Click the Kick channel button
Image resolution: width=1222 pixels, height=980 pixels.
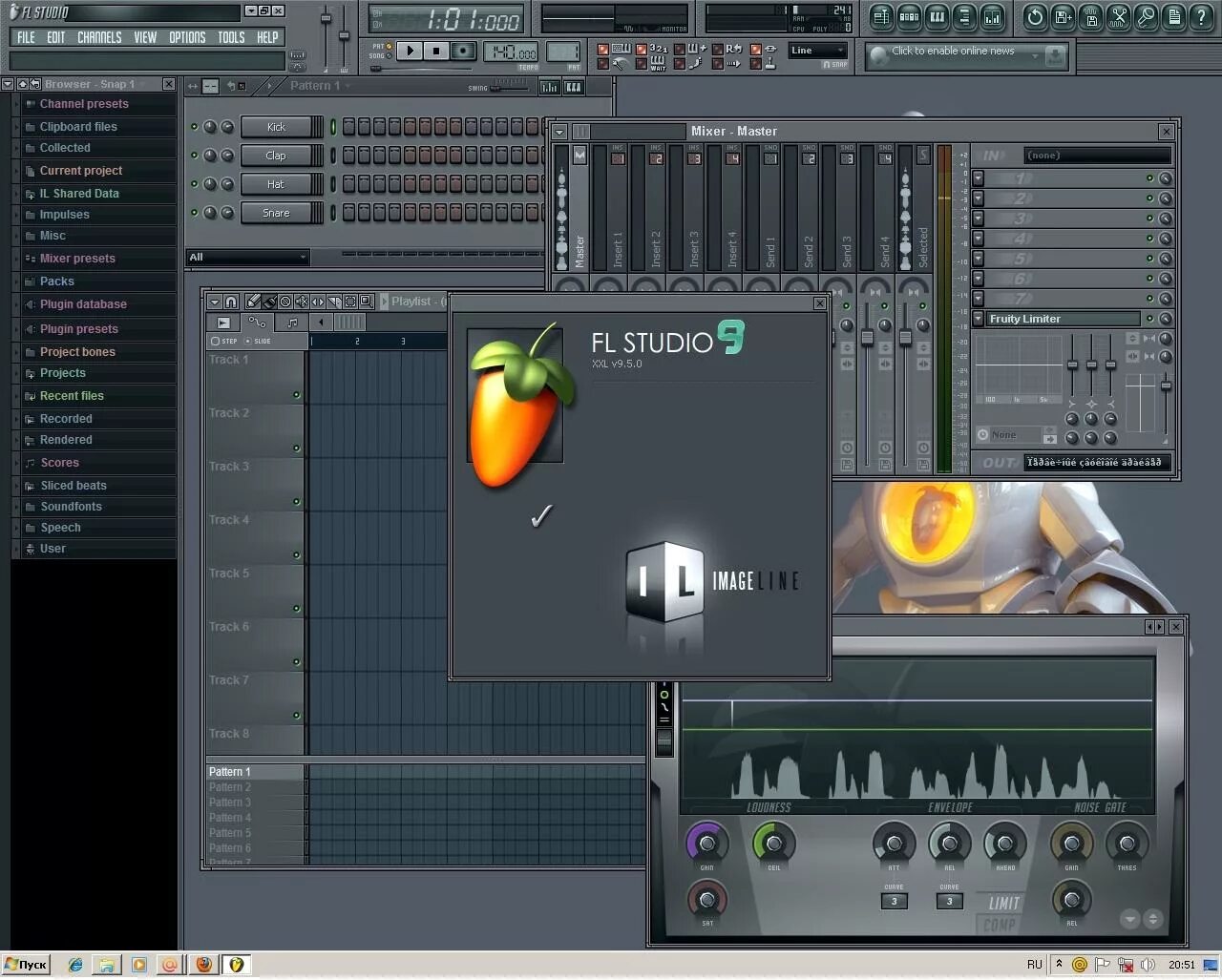point(282,127)
